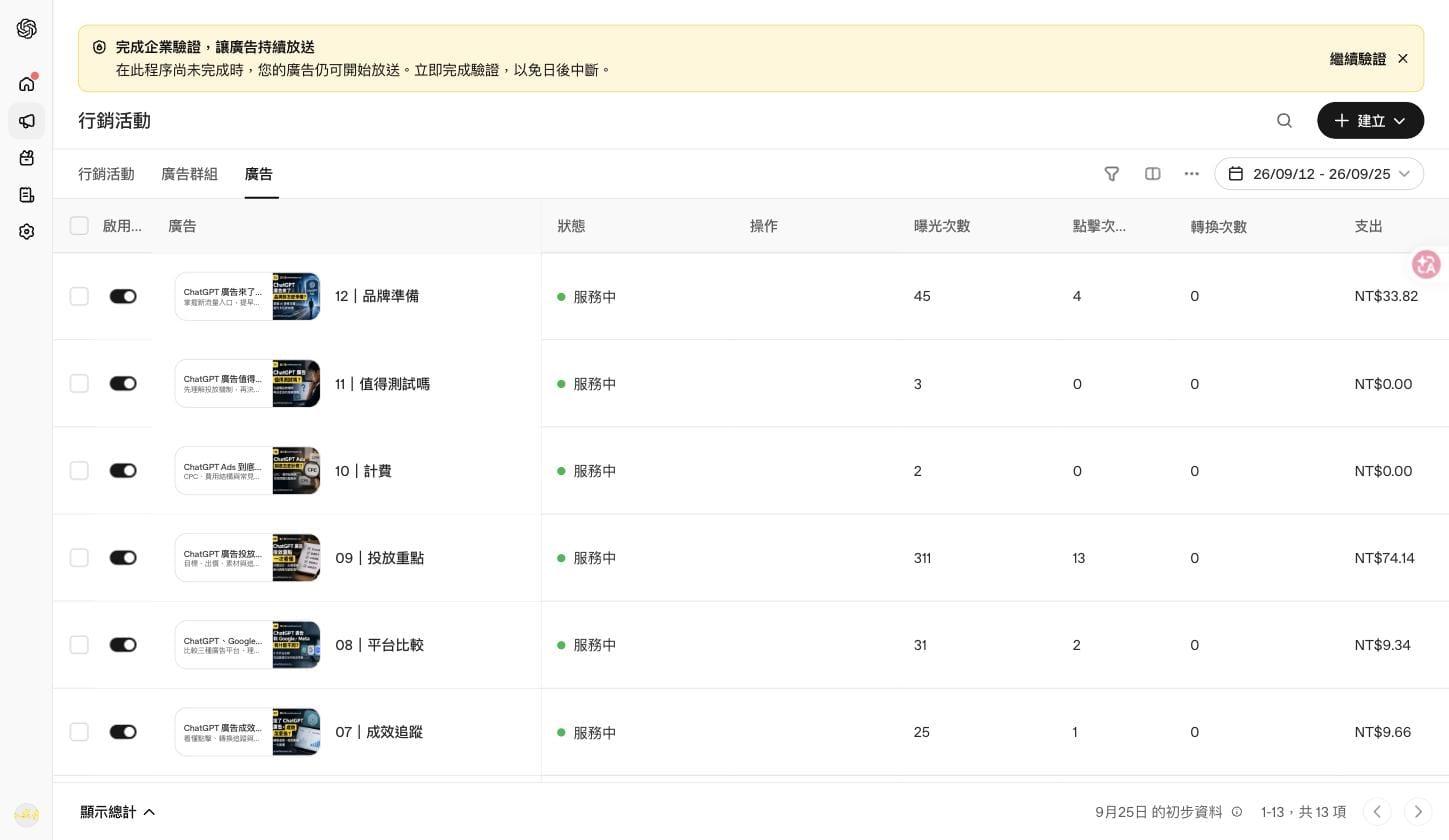Open the filter funnel icon

[x=1112, y=174]
